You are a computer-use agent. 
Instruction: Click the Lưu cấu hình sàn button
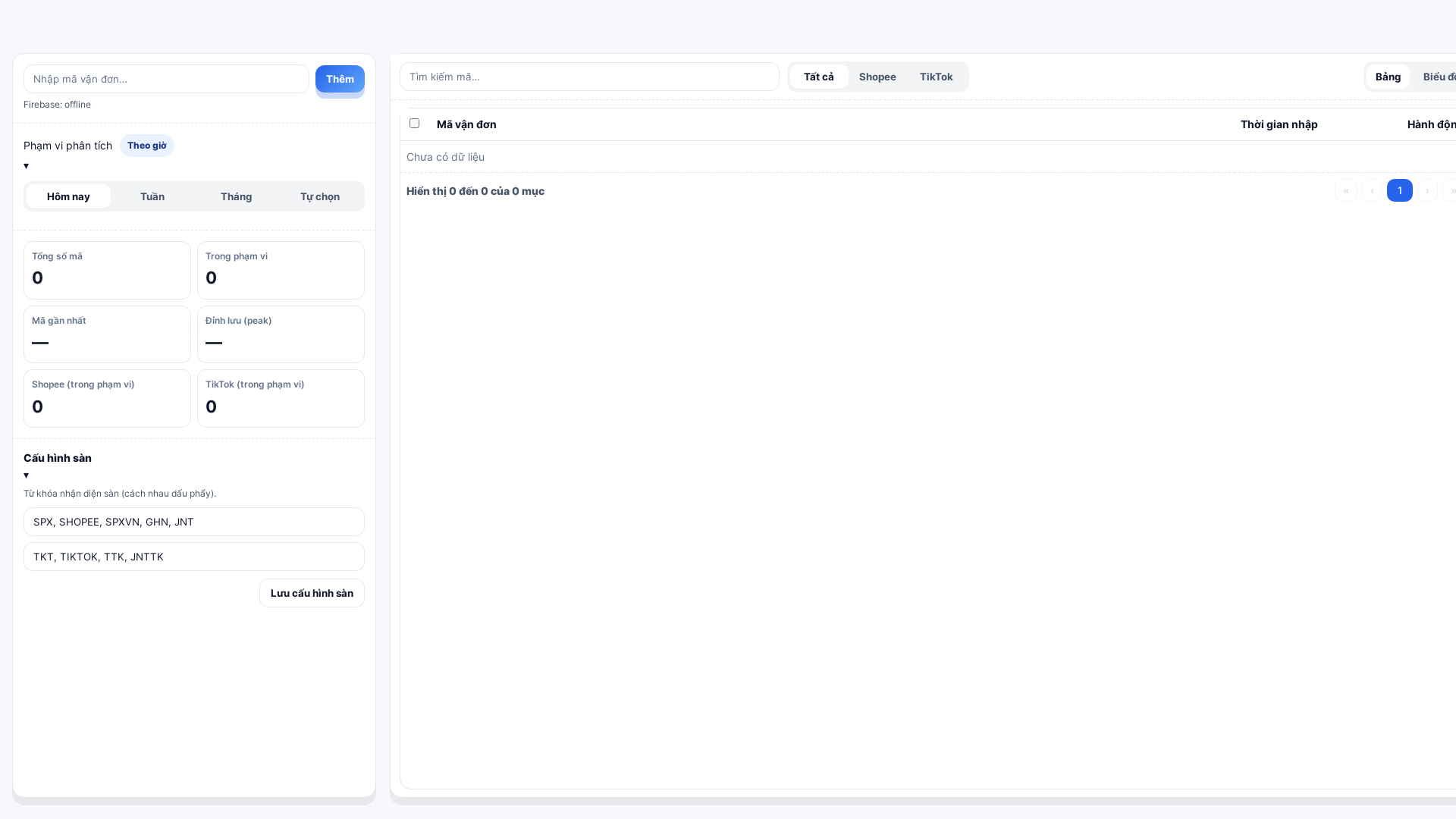[312, 593]
